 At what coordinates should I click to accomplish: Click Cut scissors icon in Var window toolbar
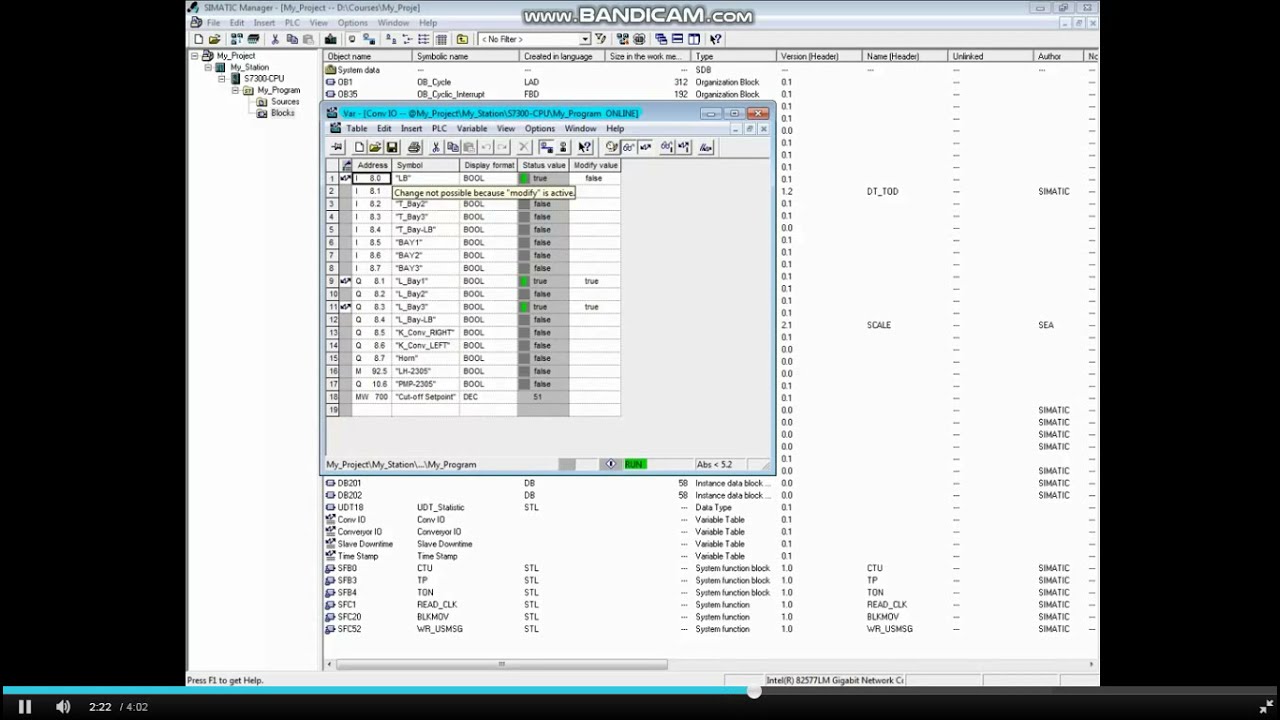pyautogui.click(x=436, y=147)
